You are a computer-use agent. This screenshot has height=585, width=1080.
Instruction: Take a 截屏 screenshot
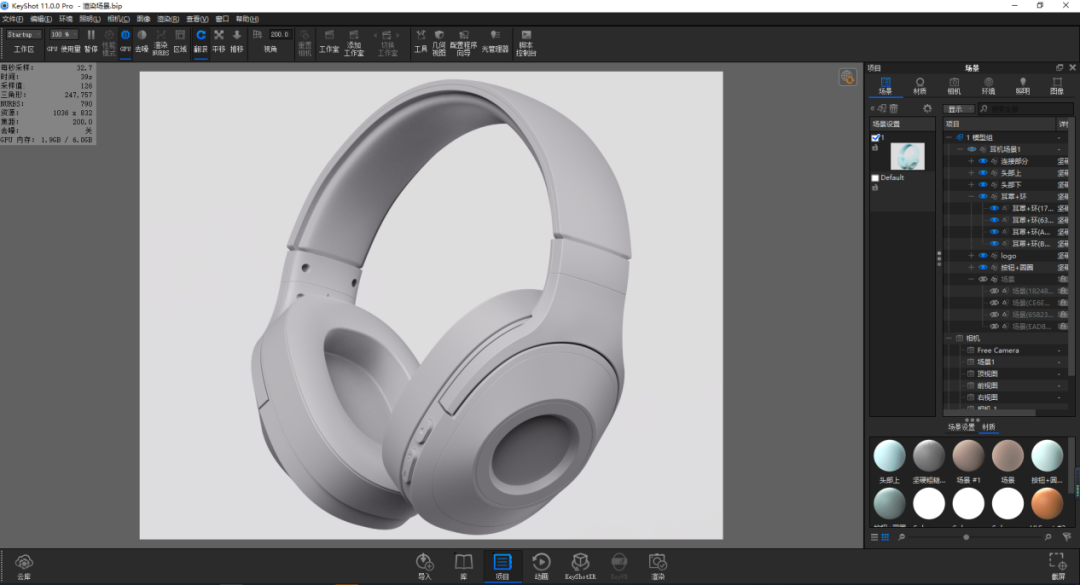tap(1057, 566)
